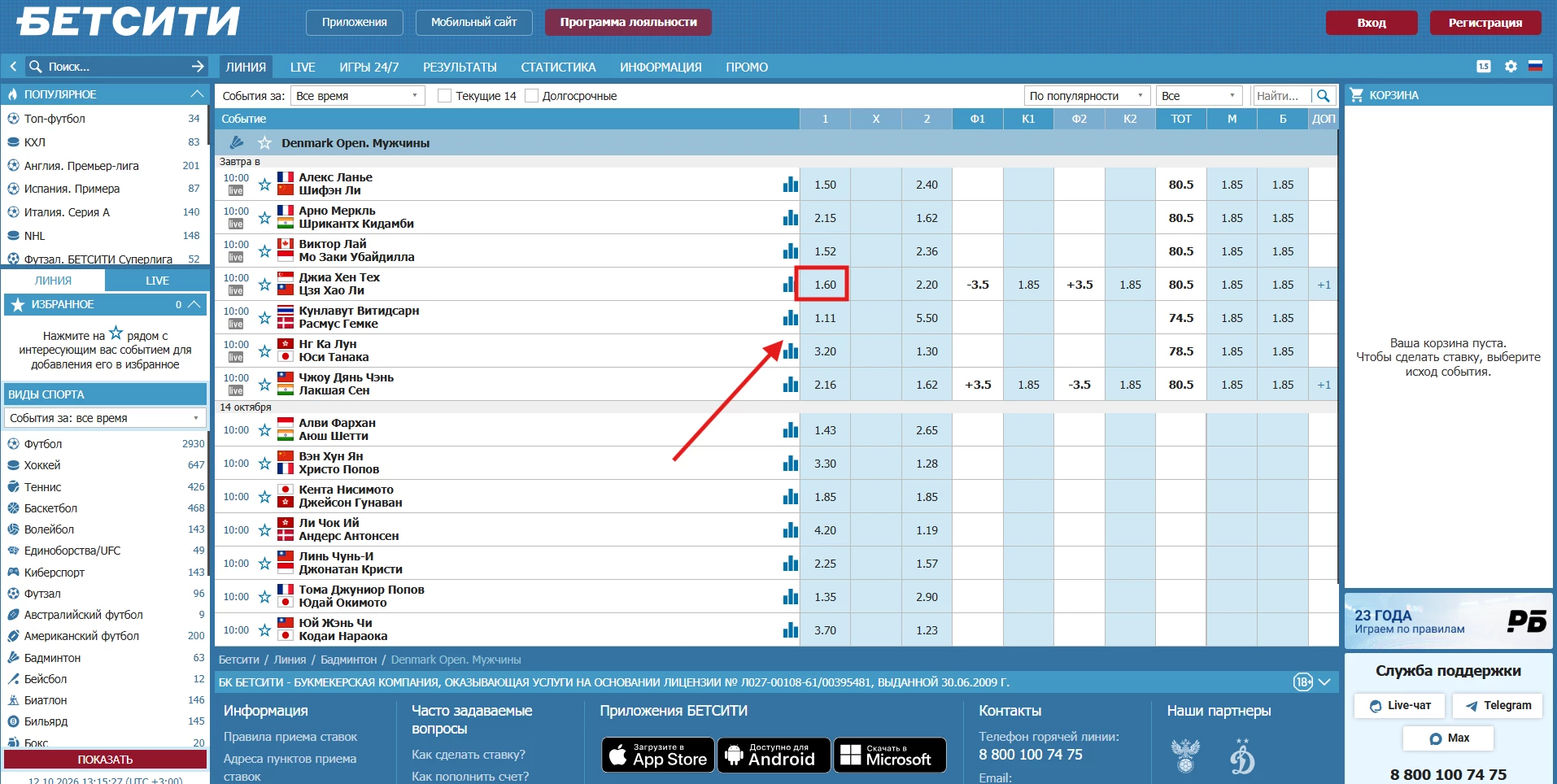Open the Microsoft app download badge

tap(890, 755)
